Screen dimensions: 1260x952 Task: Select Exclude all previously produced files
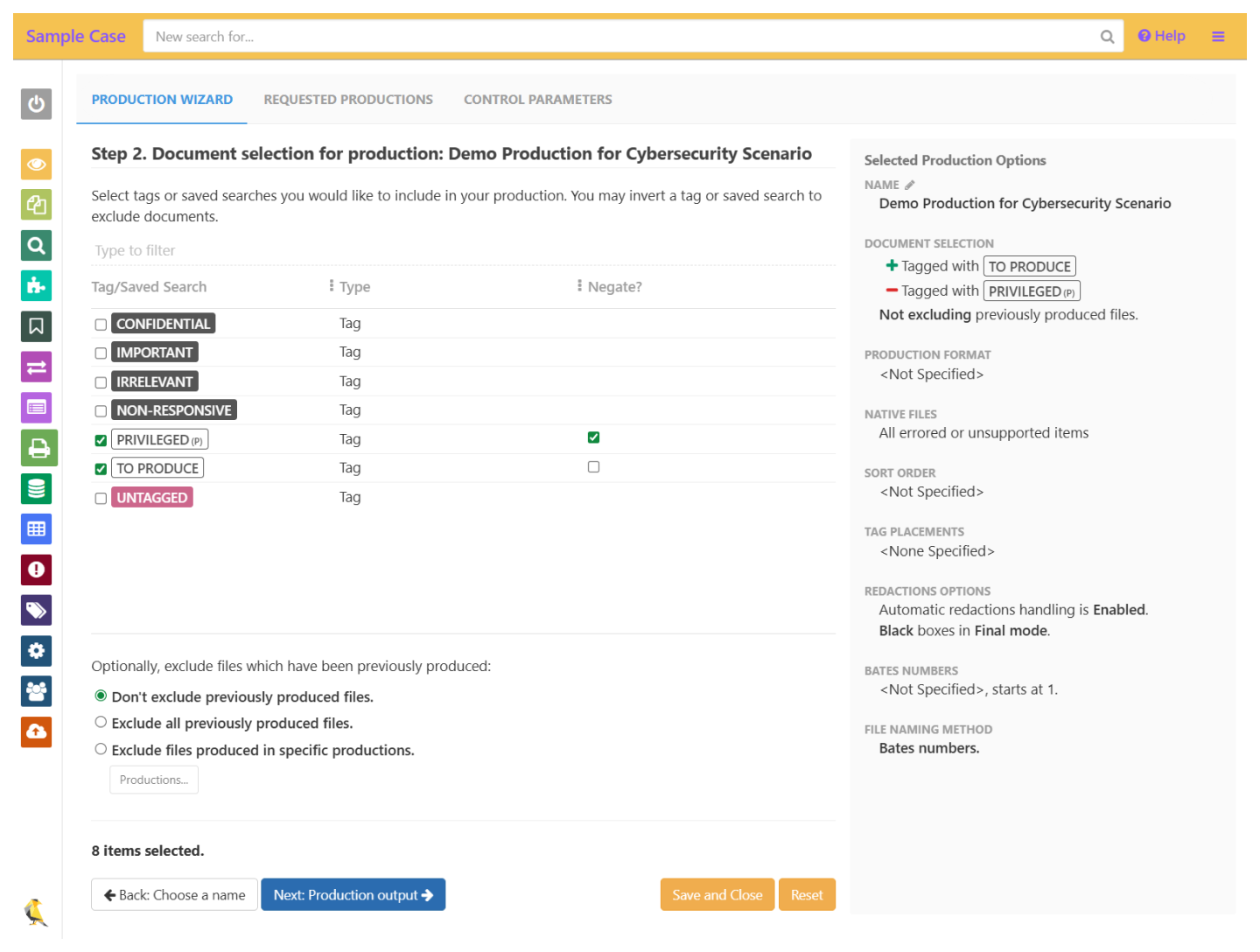101,723
